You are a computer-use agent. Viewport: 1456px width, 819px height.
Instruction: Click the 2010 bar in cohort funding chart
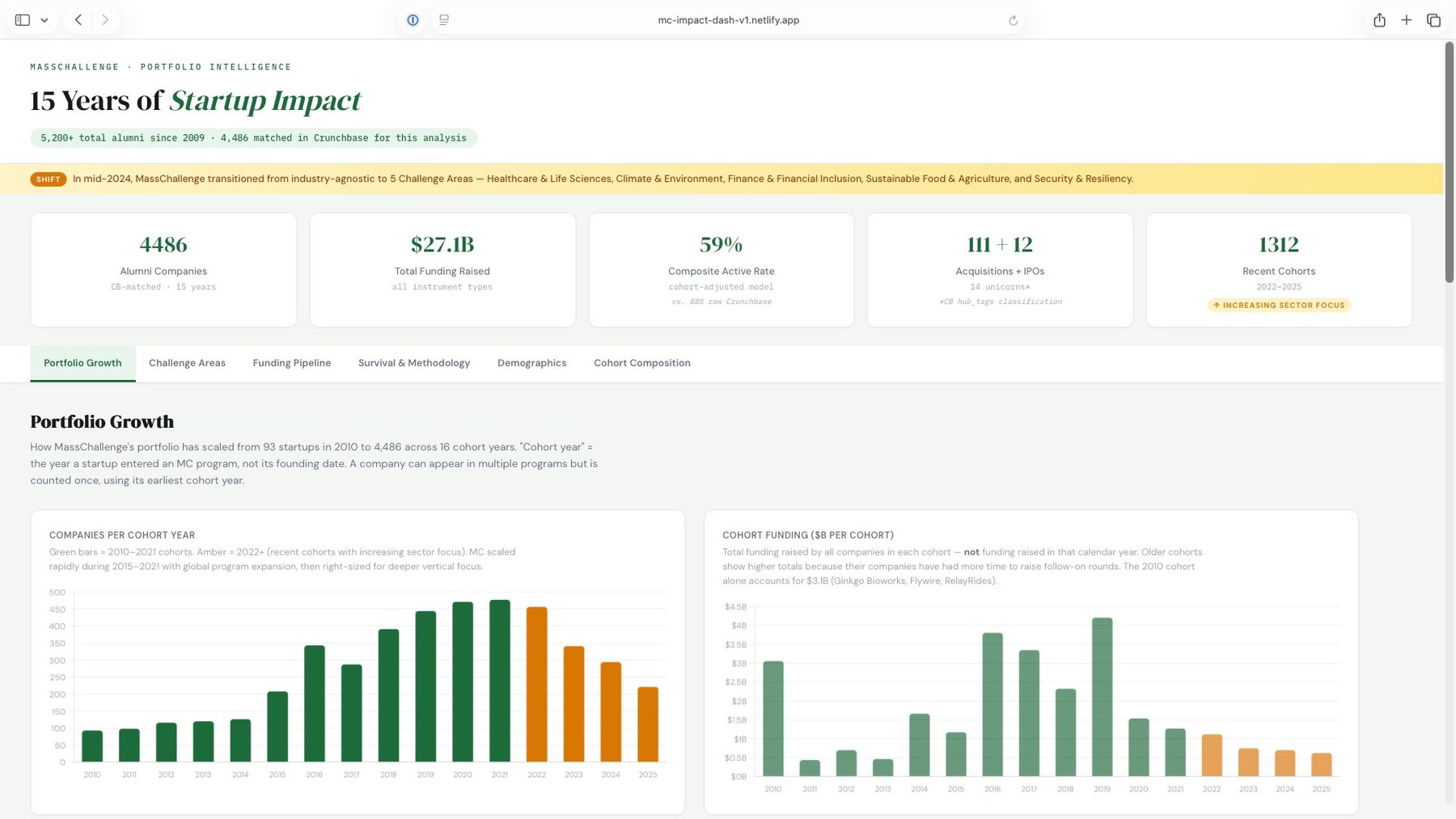pos(773,719)
